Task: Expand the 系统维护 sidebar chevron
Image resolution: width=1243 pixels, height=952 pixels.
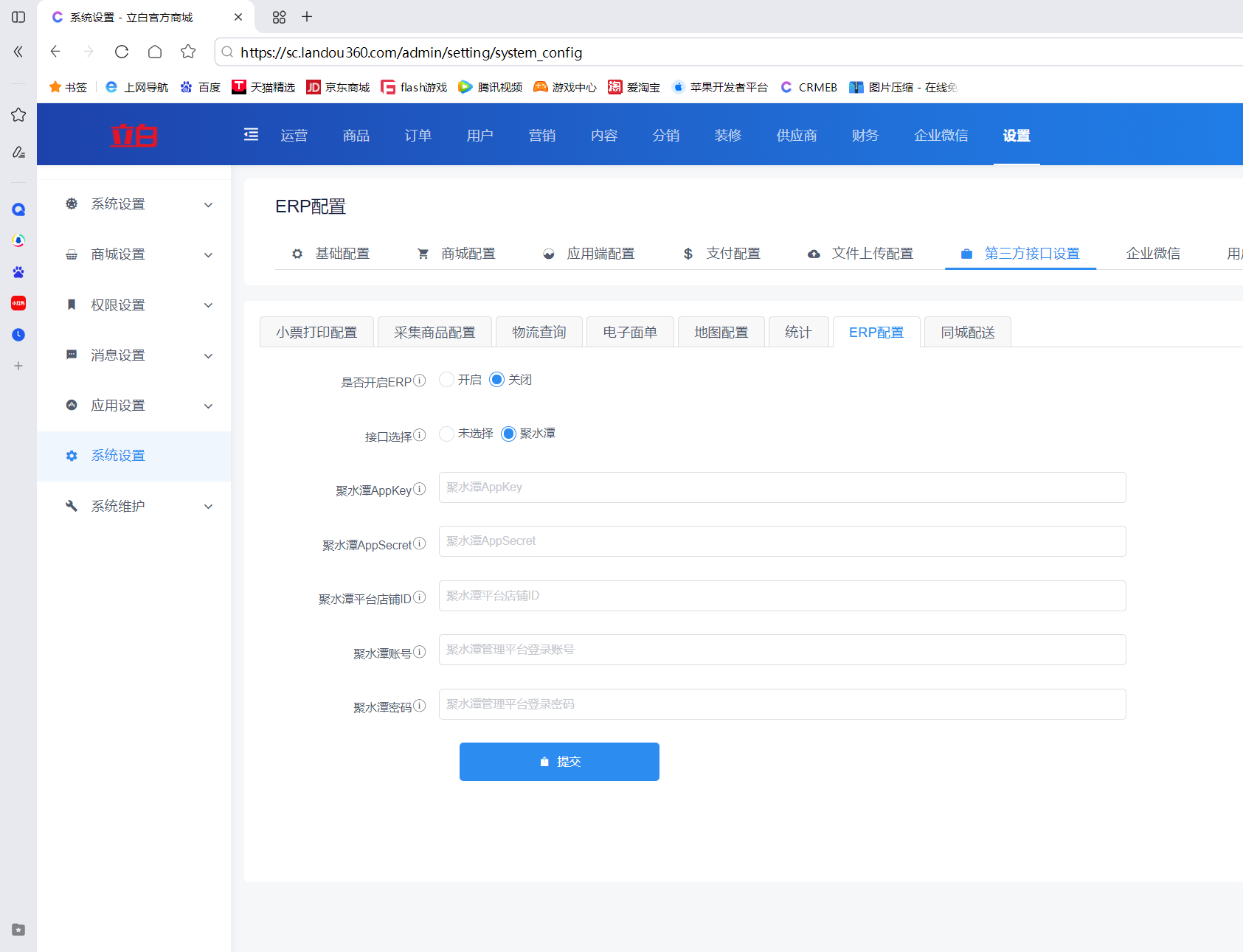Action: point(209,507)
